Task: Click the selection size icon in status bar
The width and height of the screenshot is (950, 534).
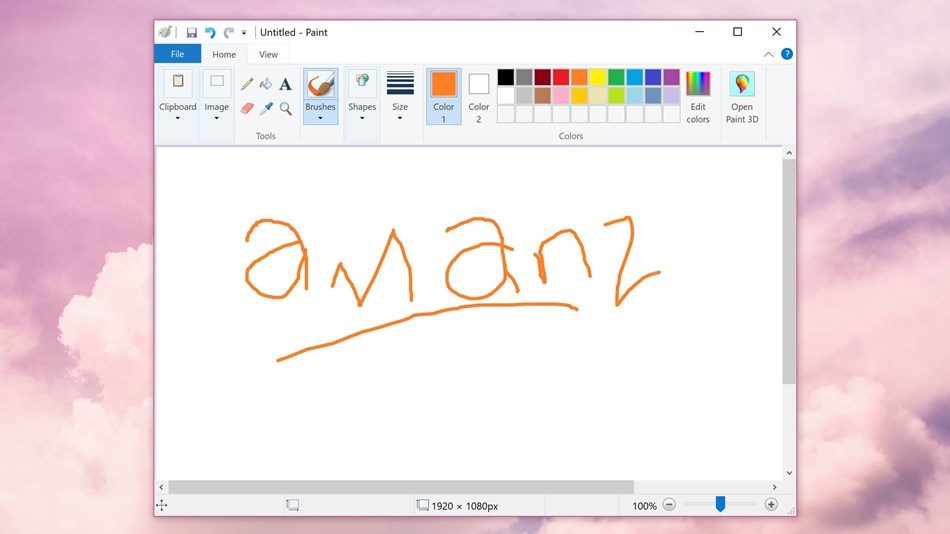Action: 292,505
